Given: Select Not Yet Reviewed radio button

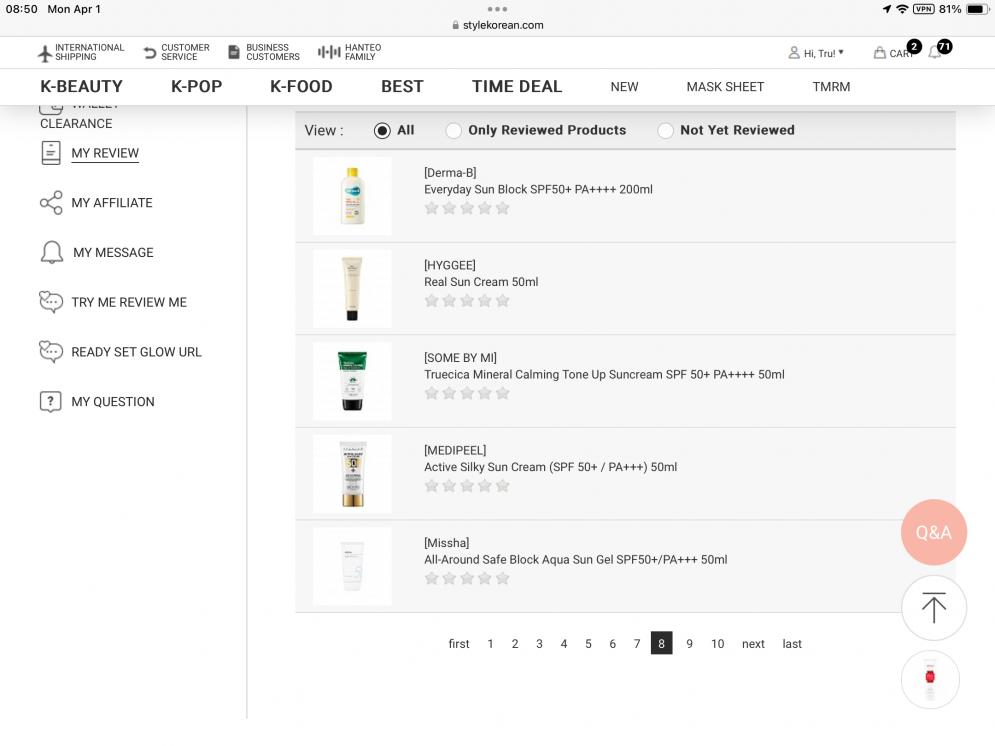Looking at the screenshot, I should [x=666, y=130].
